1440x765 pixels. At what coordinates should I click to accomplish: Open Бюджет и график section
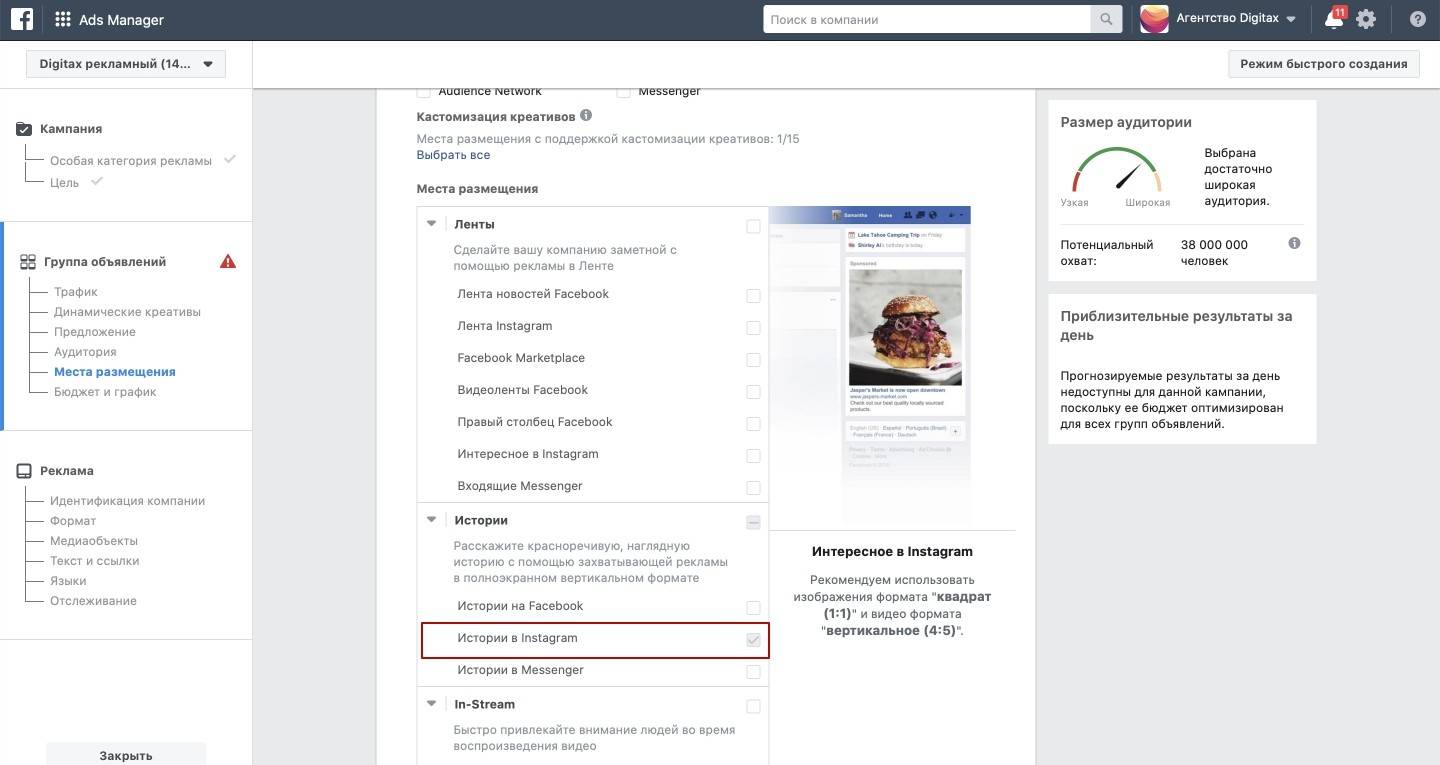click(x=105, y=392)
